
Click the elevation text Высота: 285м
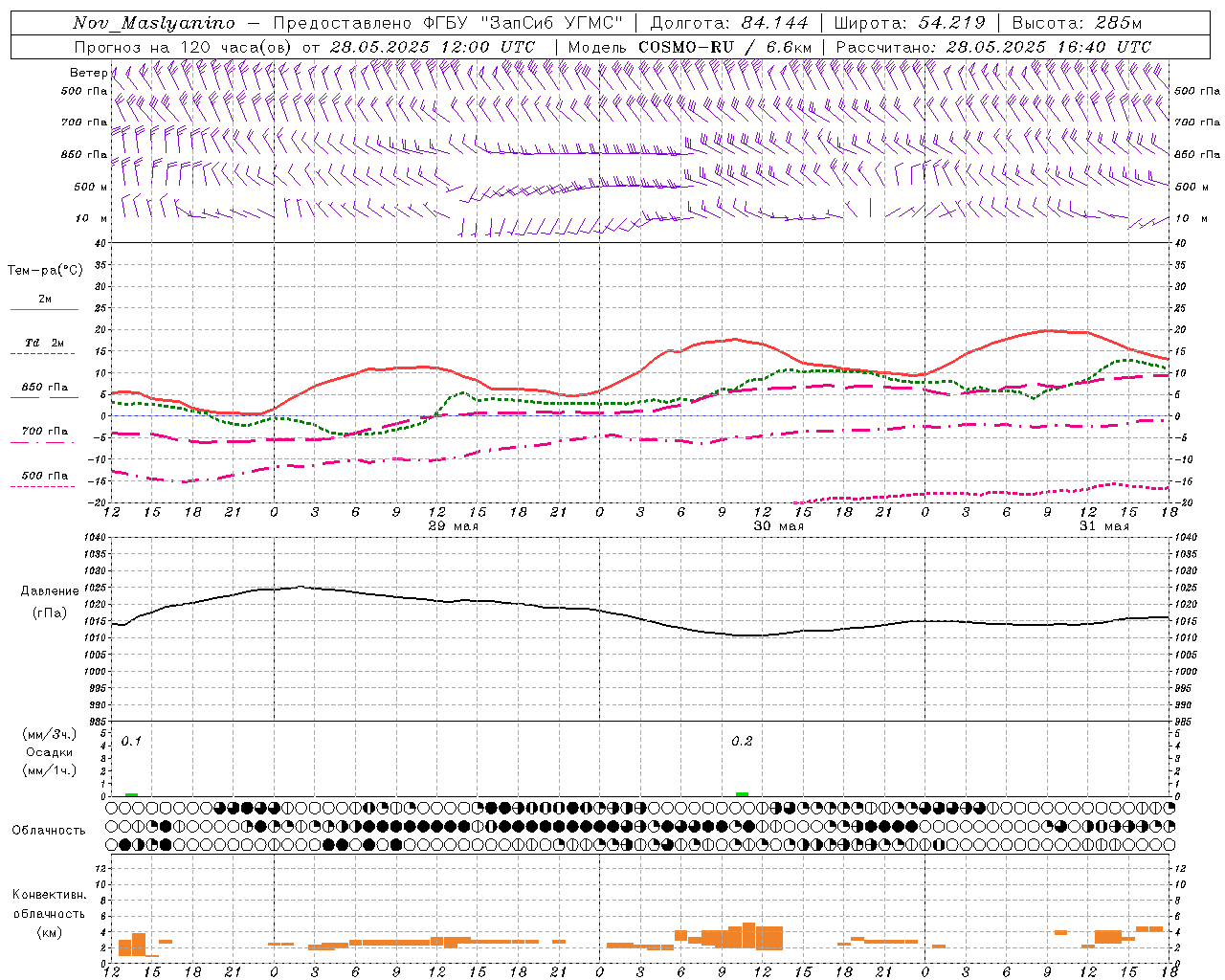point(1077,23)
